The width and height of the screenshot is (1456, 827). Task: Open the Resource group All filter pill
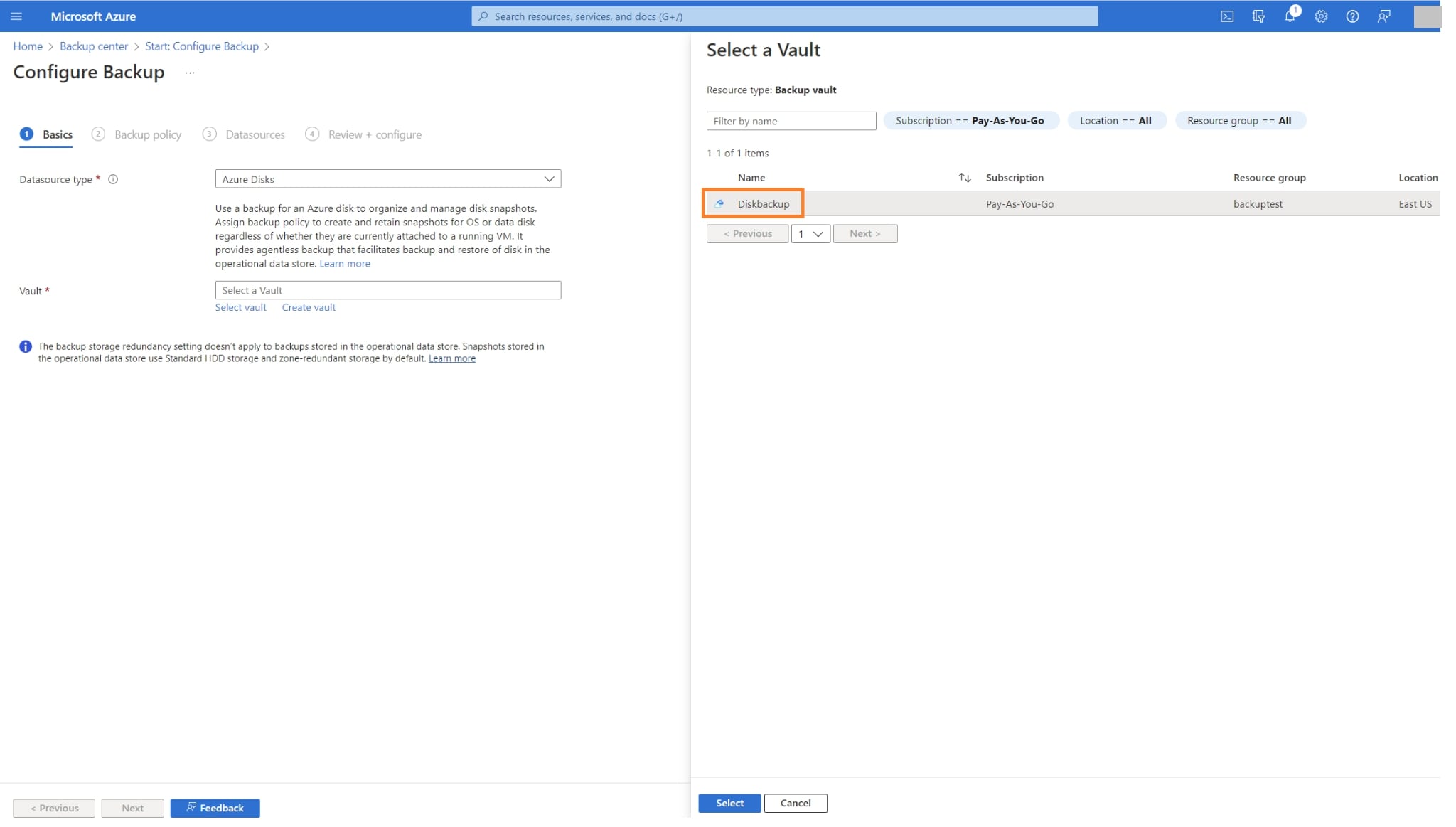click(1240, 121)
